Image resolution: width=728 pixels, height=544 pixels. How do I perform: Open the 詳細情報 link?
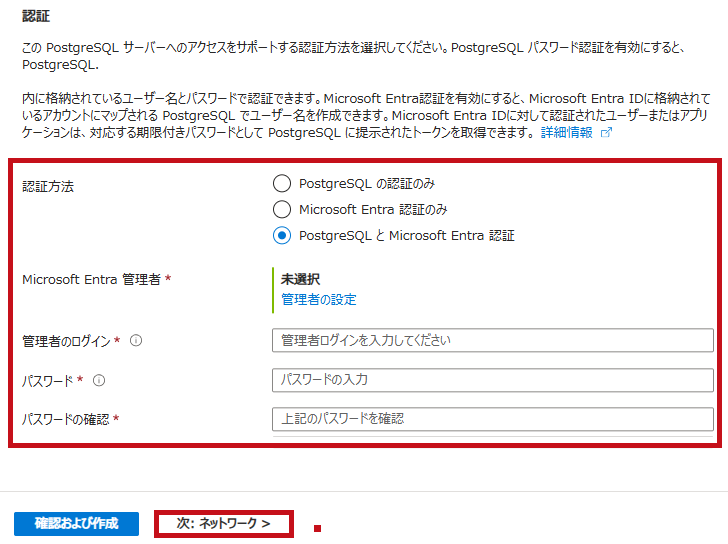567,133
